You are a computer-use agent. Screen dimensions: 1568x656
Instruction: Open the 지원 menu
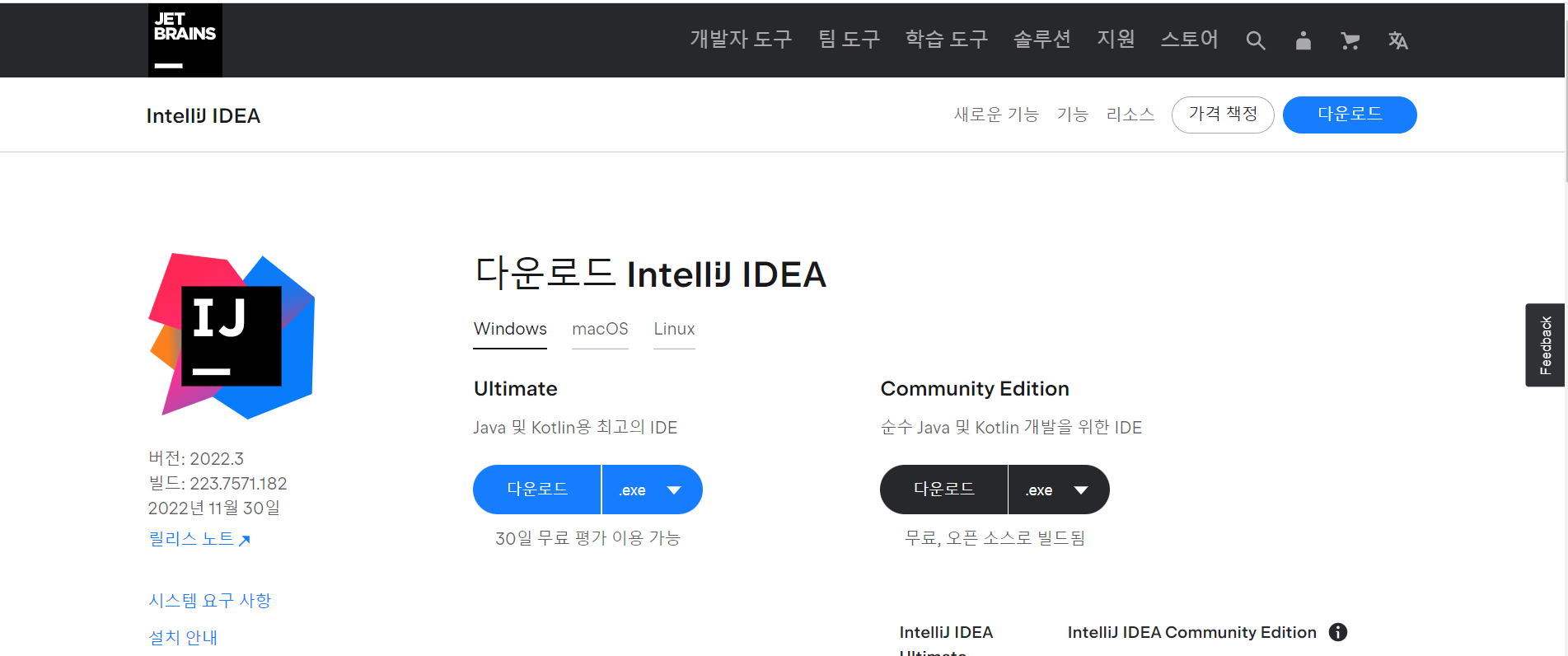[x=1116, y=40]
